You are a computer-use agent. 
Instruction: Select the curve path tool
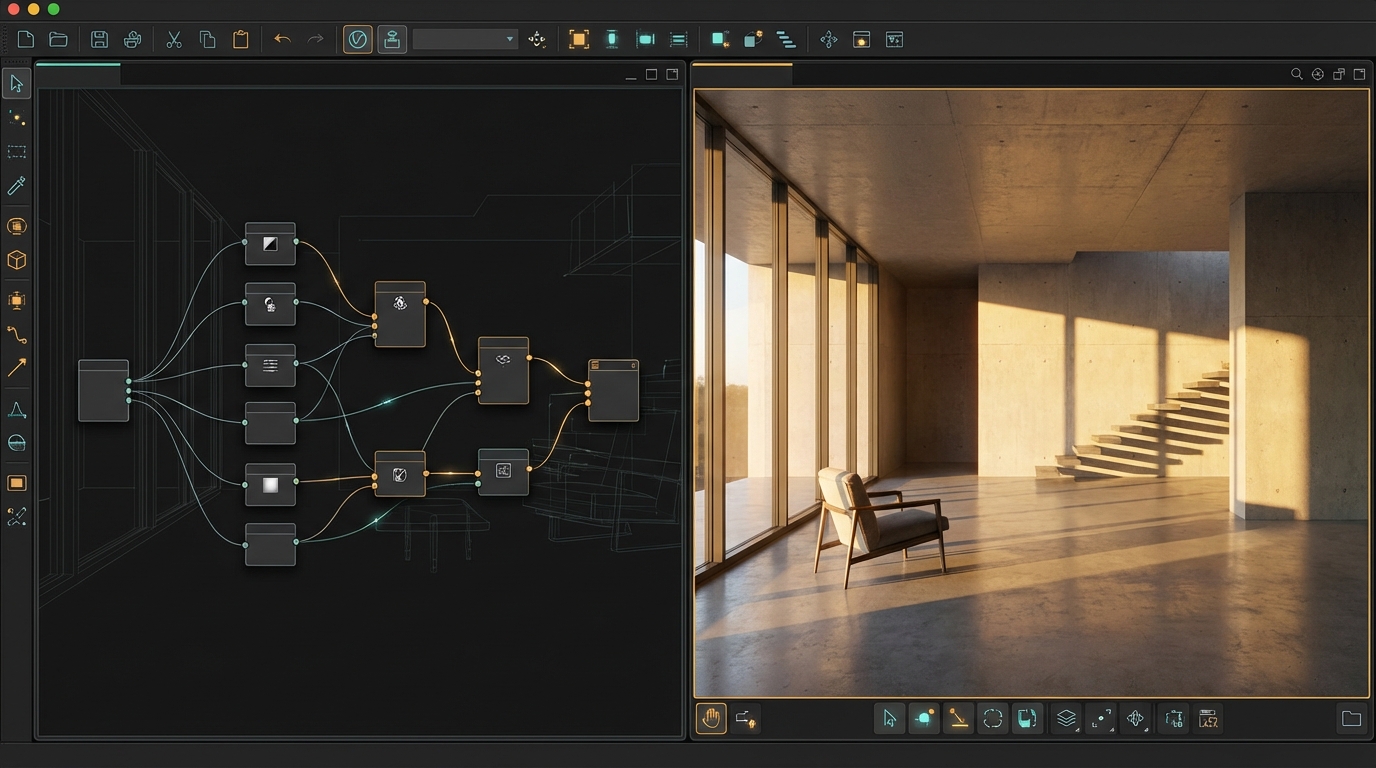(x=17, y=334)
